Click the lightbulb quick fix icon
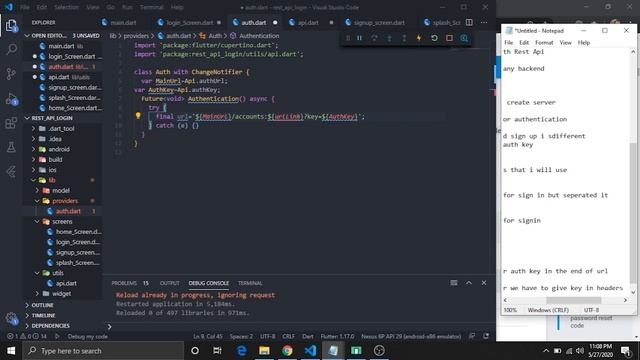Image resolution: width=640 pixels, height=360 pixels. pos(138,116)
